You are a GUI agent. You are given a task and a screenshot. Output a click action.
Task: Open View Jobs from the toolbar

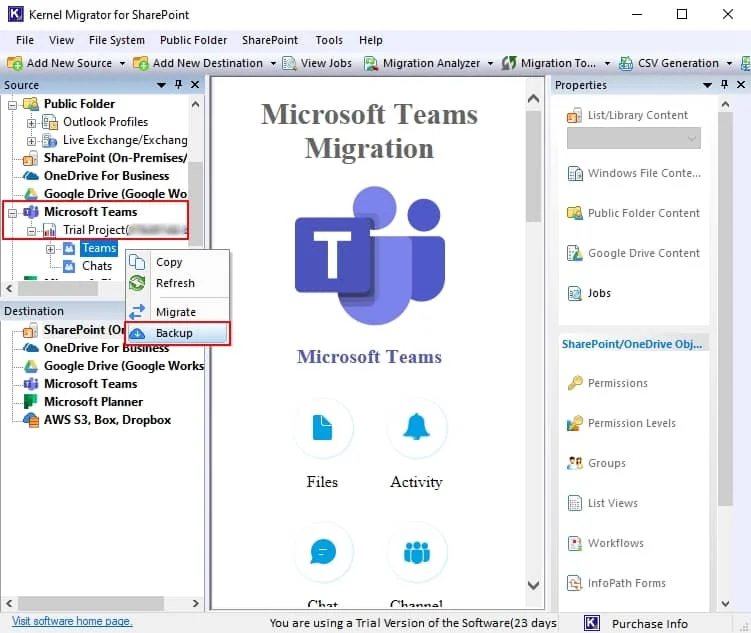(317, 63)
